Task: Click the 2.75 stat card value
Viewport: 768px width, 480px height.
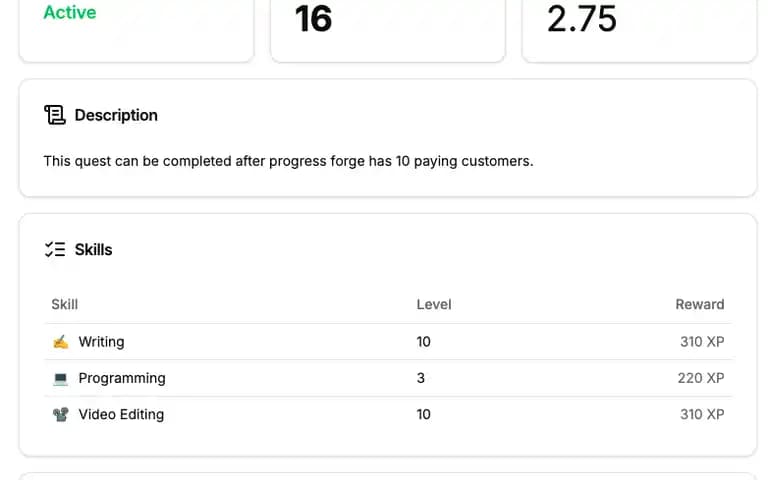Action: tap(581, 19)
